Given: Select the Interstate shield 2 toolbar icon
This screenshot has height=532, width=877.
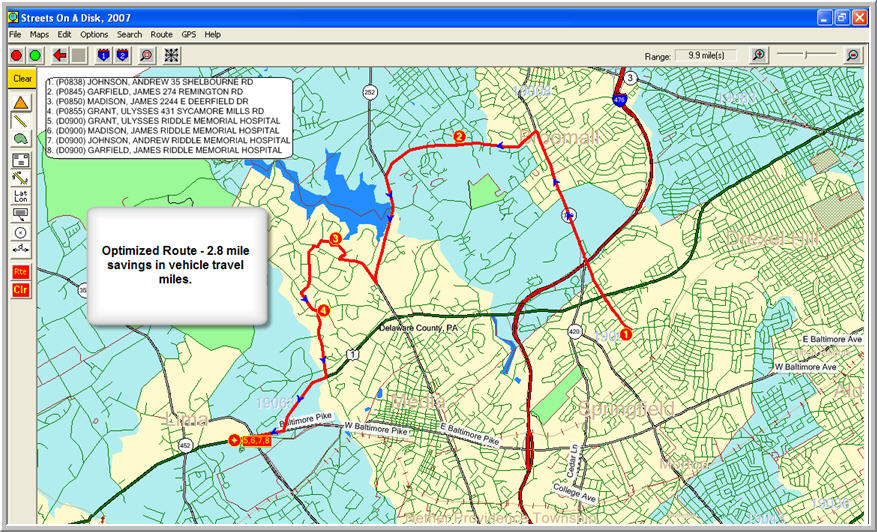Looking at the screenshot, I should (x=122, y=55).
